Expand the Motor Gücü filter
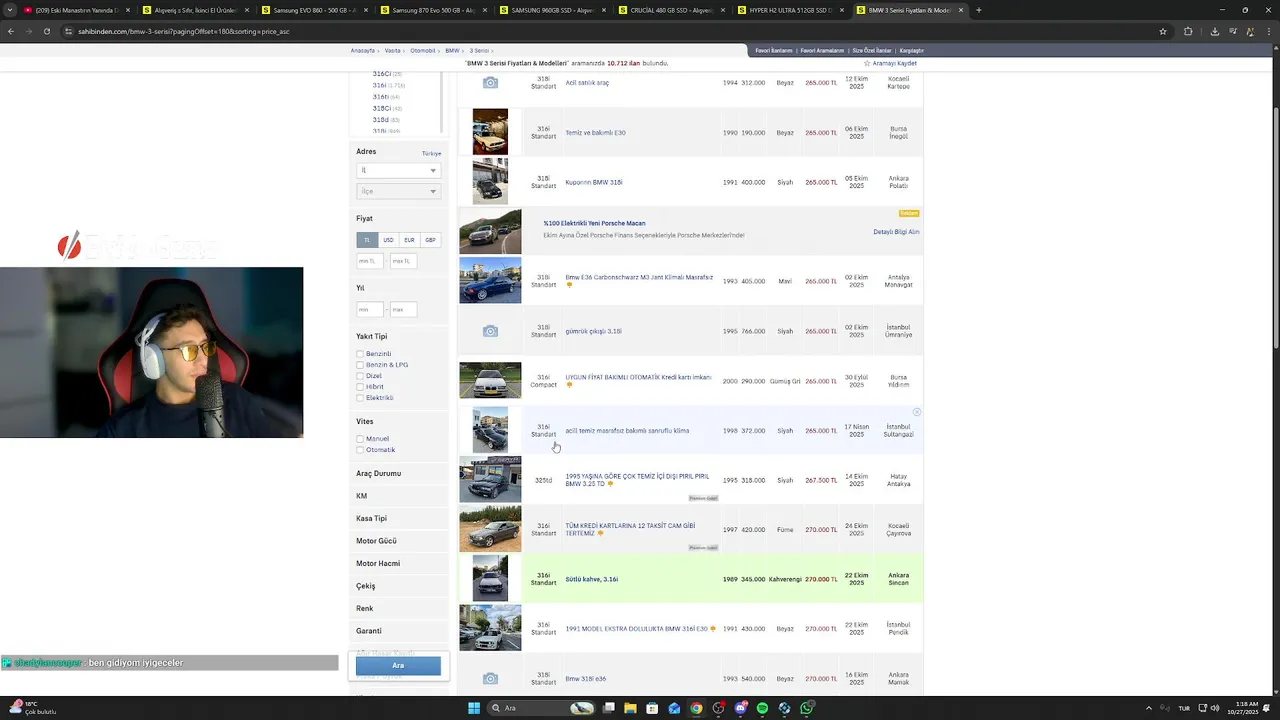 376,541
